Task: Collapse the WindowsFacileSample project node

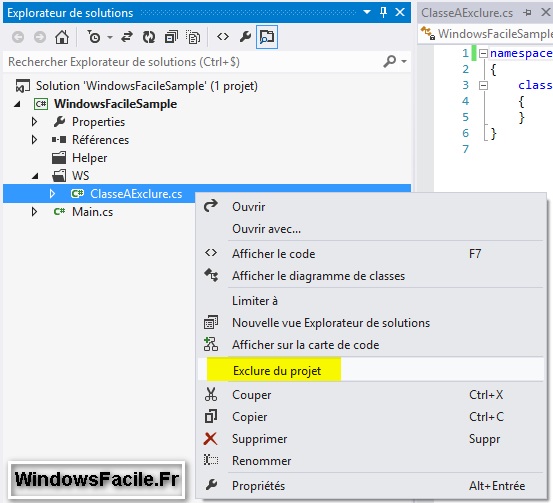Action: [17, 104]
